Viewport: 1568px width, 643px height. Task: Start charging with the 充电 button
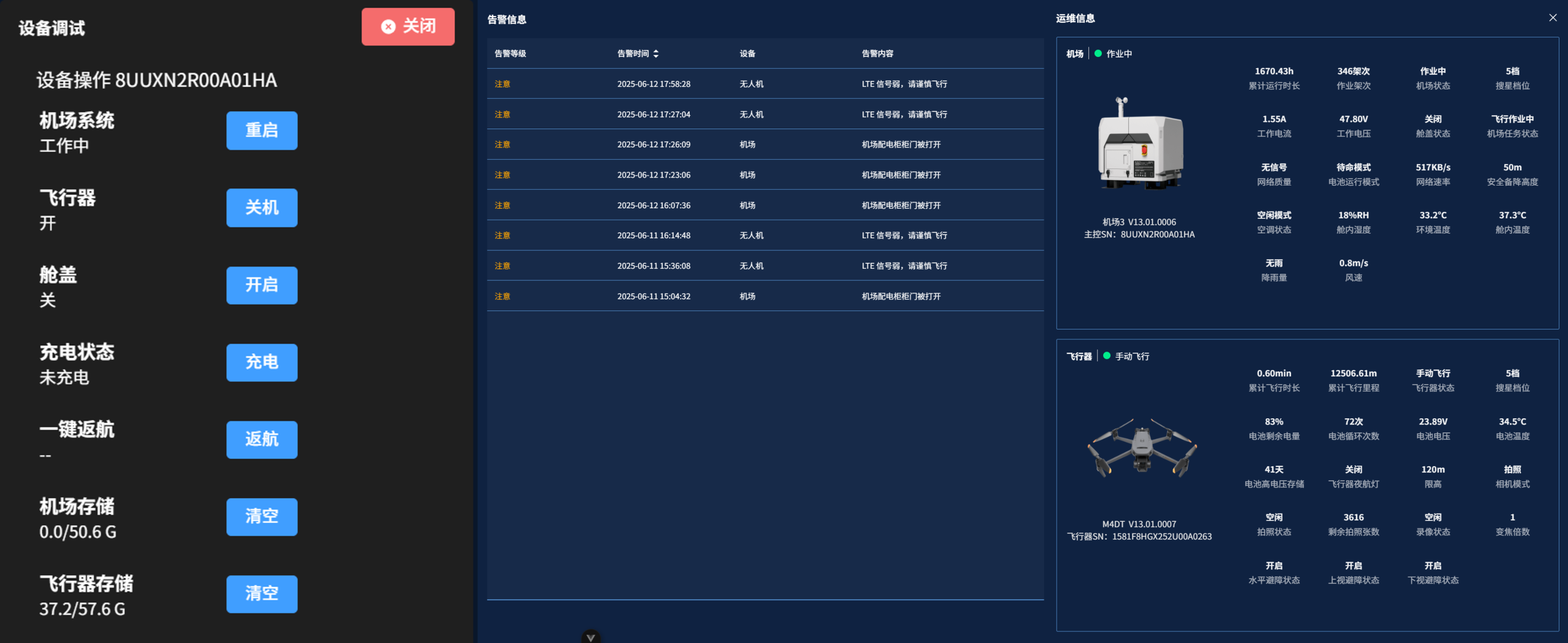coord(262,362)
